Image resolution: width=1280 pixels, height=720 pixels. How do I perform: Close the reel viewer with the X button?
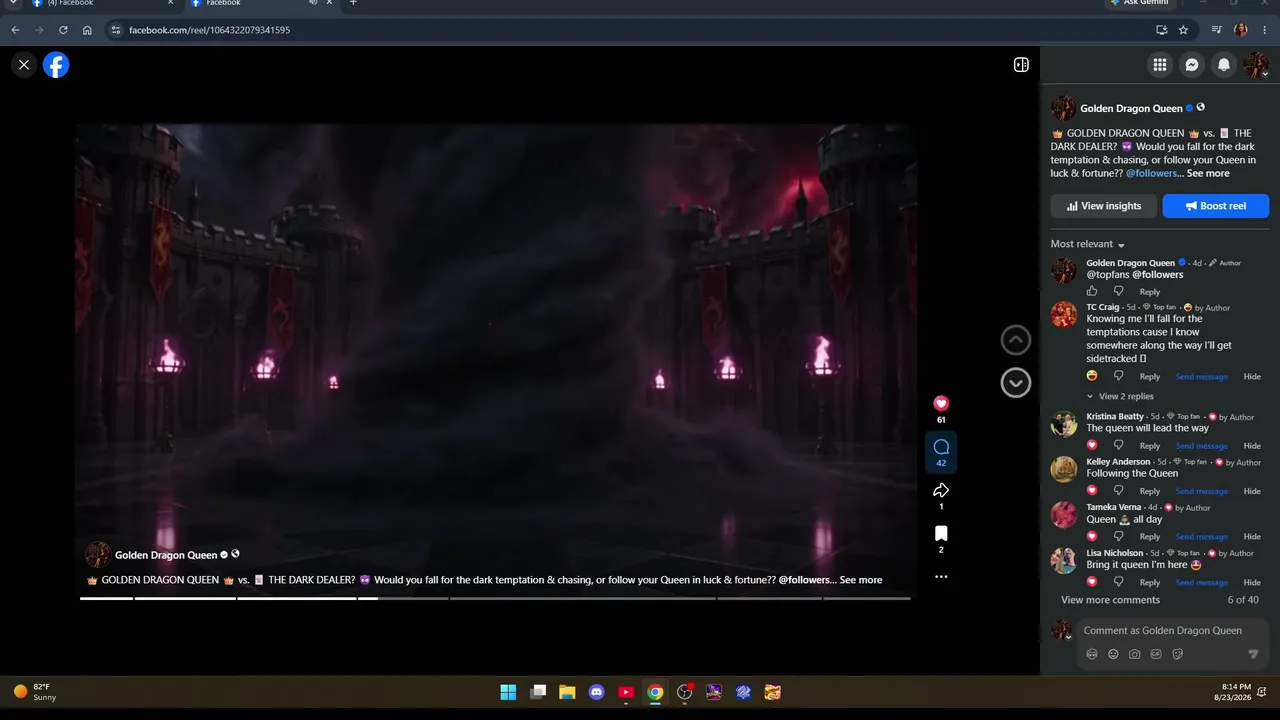(24, 65)
